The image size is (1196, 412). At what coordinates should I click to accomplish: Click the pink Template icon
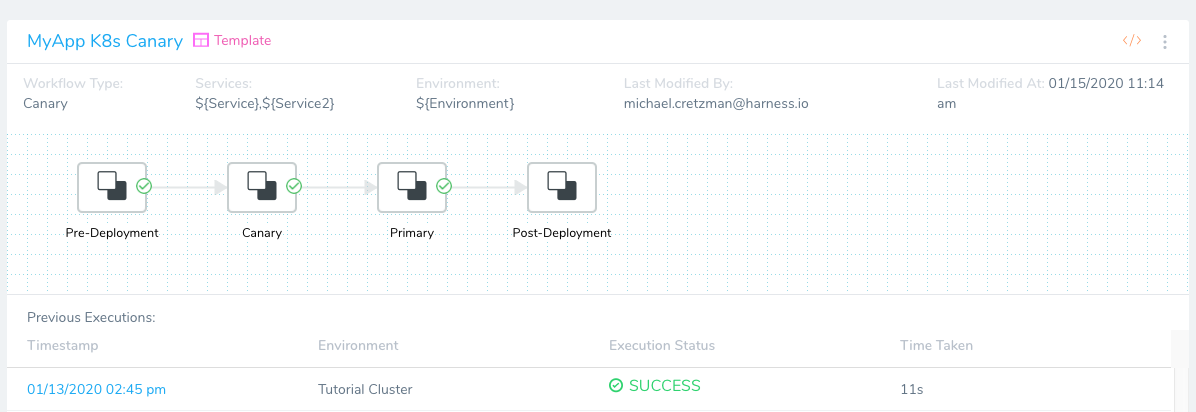click(x=201, y=40)
